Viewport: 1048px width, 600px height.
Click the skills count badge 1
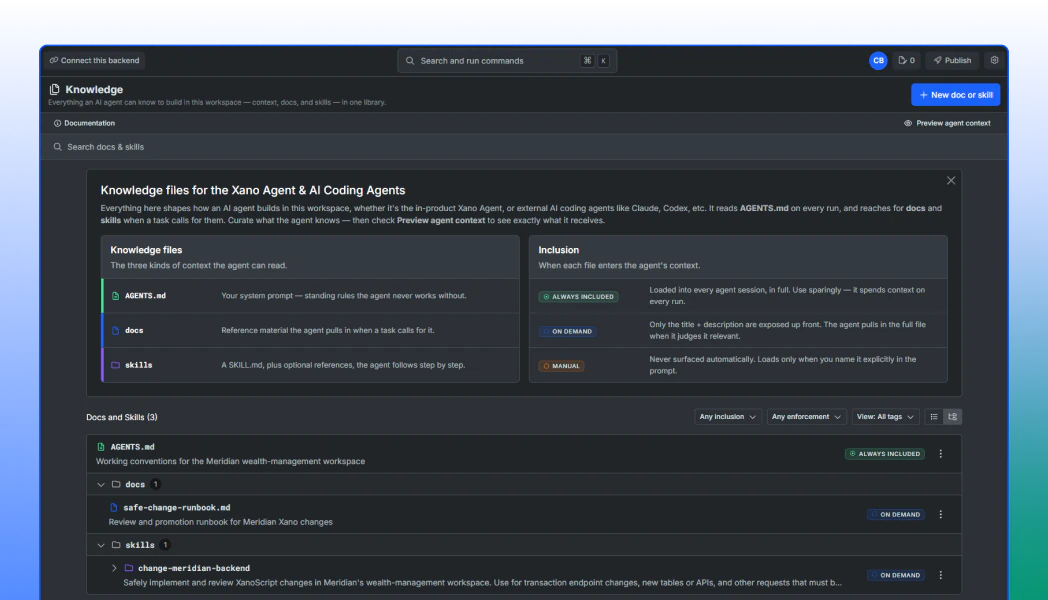pyautogui.click(x=165, y=545)
